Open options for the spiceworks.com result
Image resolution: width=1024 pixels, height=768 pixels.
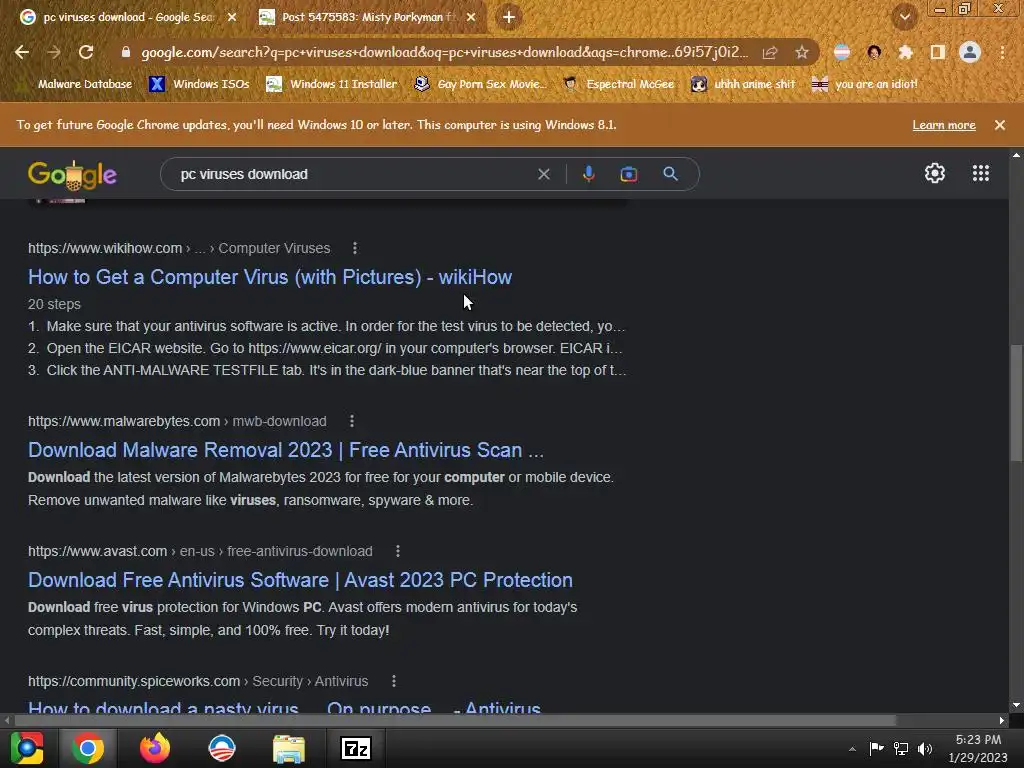[394, 681]
